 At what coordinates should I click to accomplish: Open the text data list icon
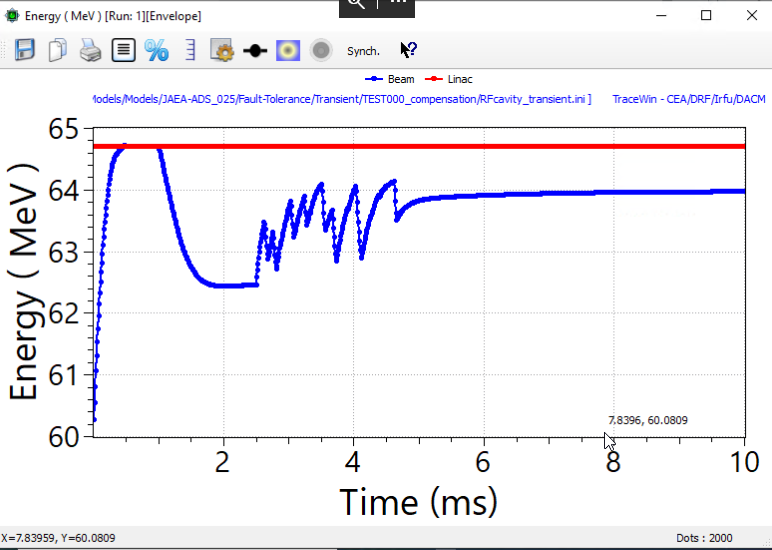(123, 50)
